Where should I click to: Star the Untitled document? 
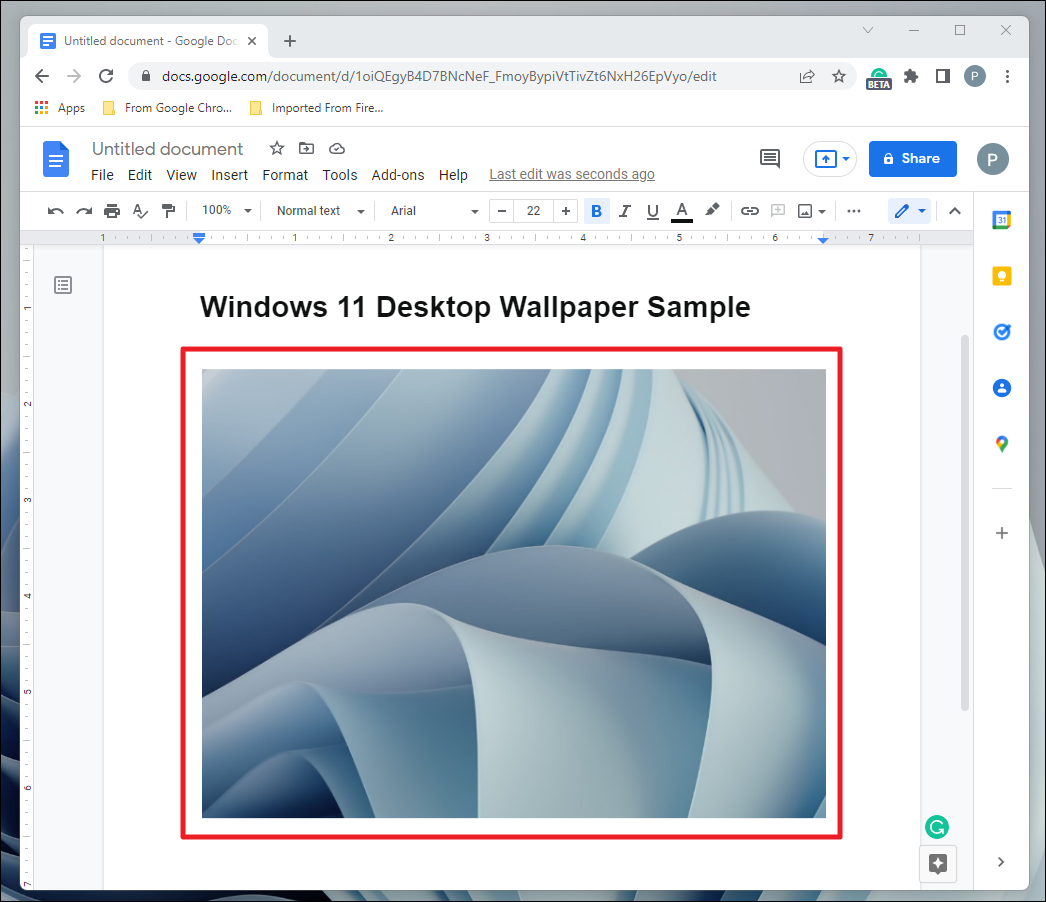tap(277, 148)
